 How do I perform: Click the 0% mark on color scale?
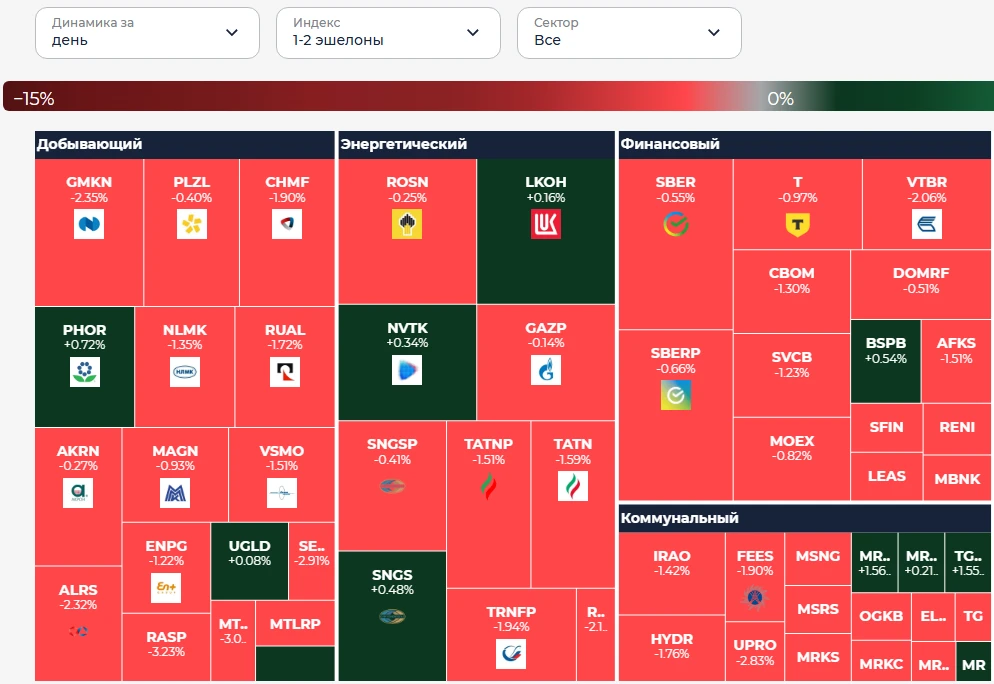(780, 98)
